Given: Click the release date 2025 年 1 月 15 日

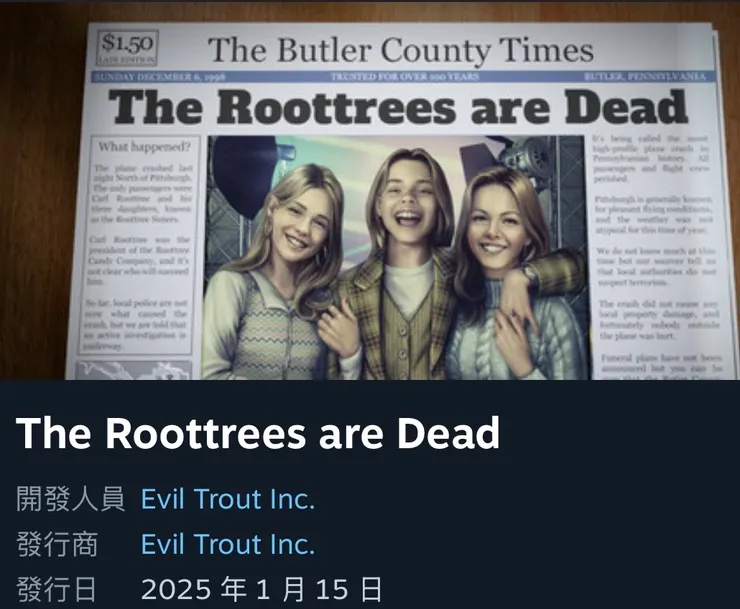Looking at the screenshot, I should point(261,589).
